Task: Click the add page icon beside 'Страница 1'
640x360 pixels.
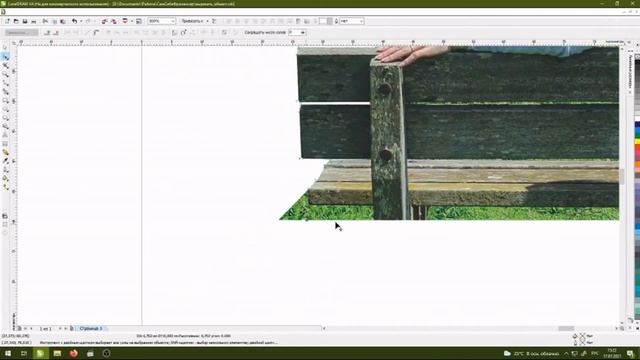Action: pos(71,328)
